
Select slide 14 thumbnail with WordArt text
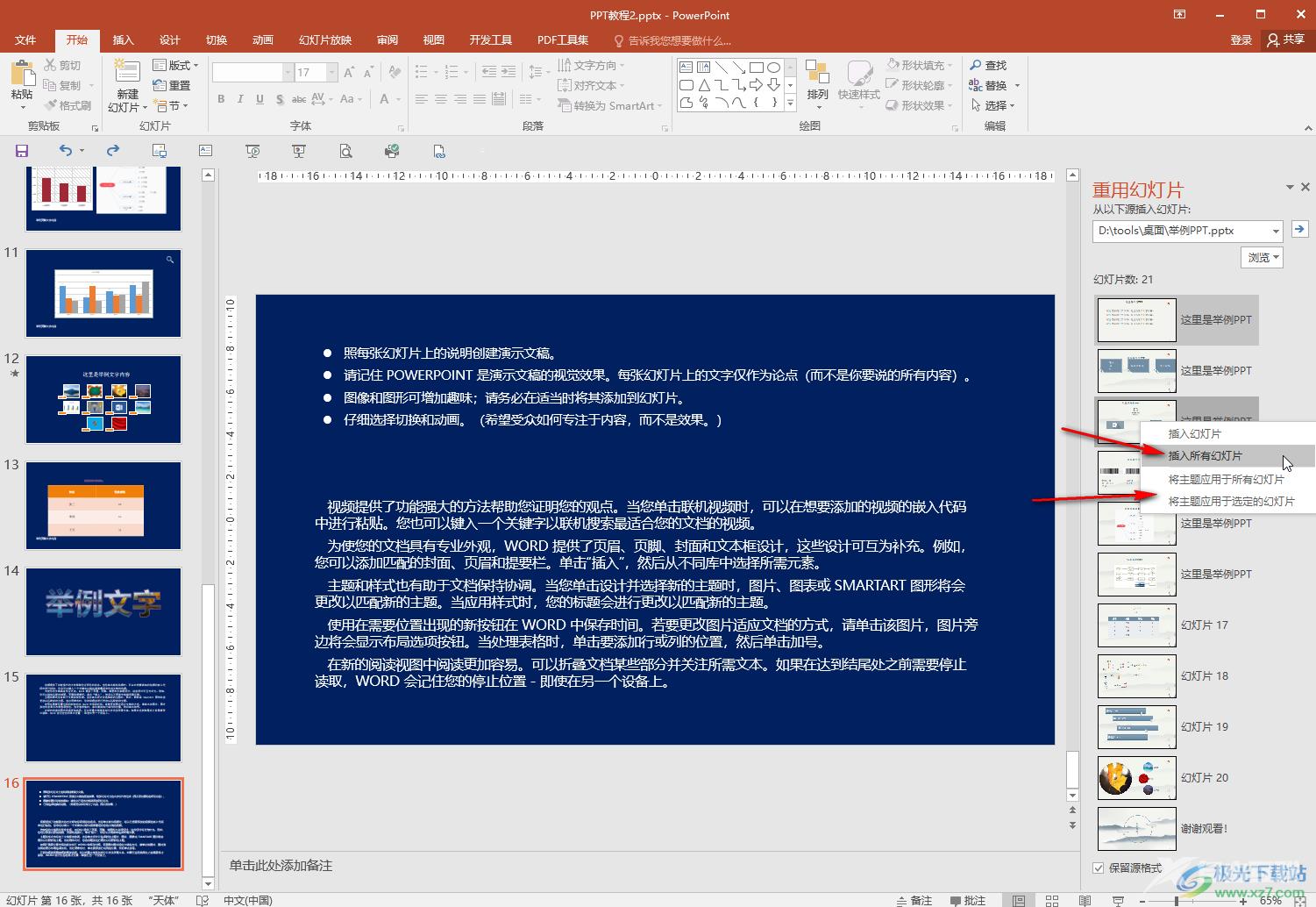pos(103,611)
